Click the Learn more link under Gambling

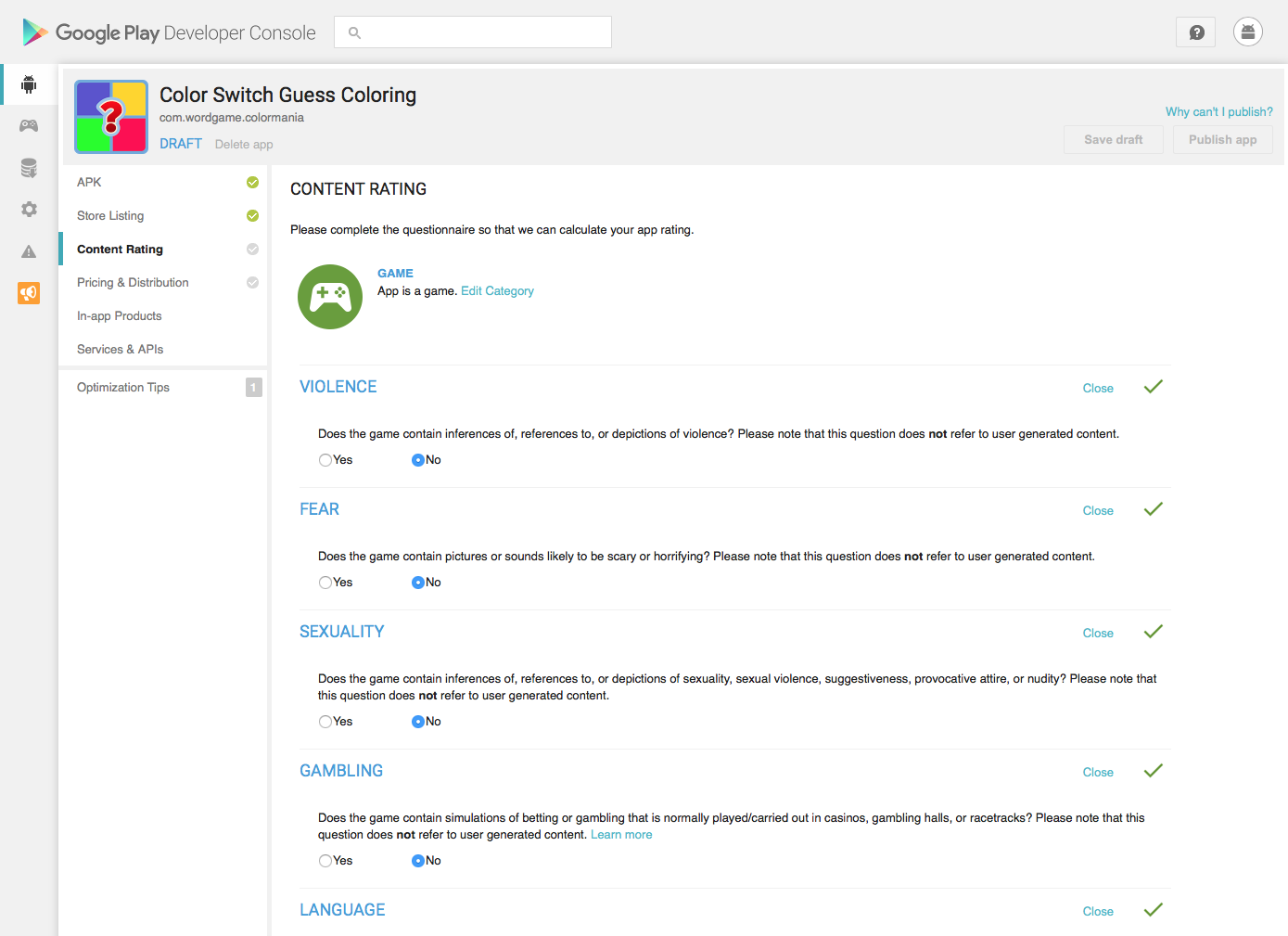pos(621,835)
